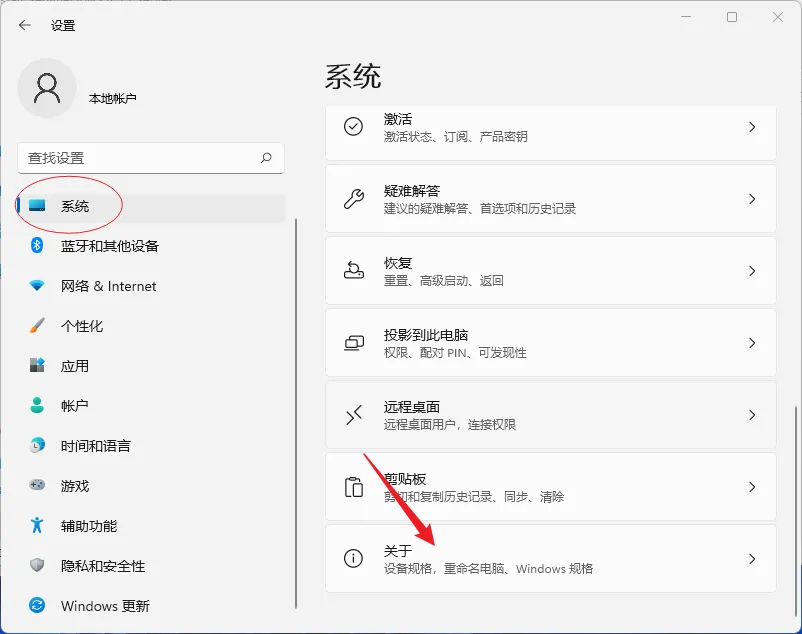The width and height of the screenshot is (802, 634).
Task: Click the right pane vertical scrollbar
Action: click(795, 511)
